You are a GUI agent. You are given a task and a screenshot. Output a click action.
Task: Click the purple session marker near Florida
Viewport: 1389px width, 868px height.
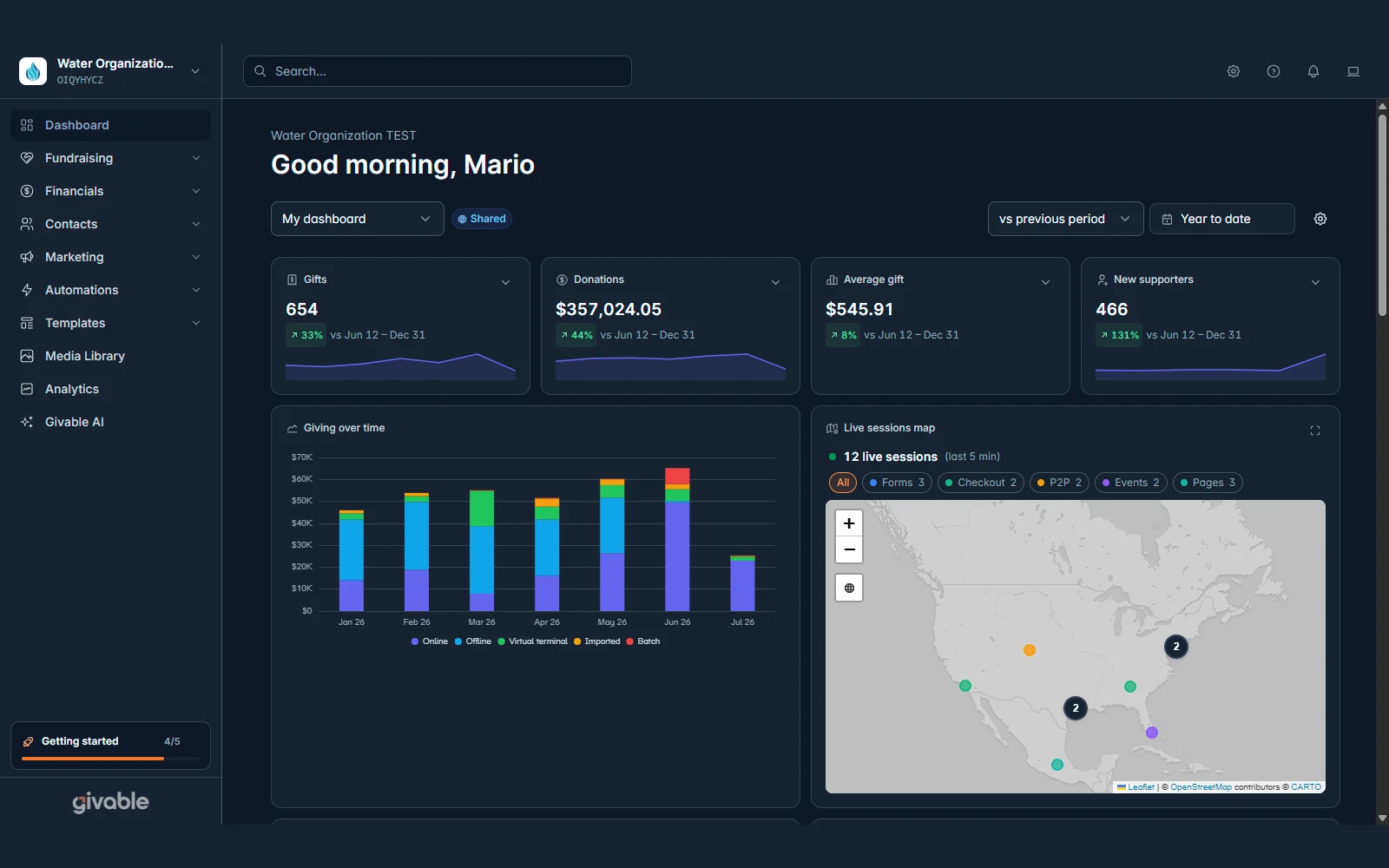1152,733
